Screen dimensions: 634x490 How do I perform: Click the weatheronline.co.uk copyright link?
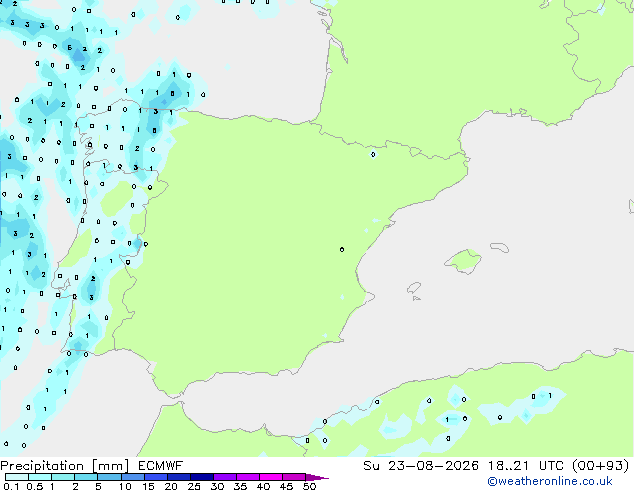point(549,481)
